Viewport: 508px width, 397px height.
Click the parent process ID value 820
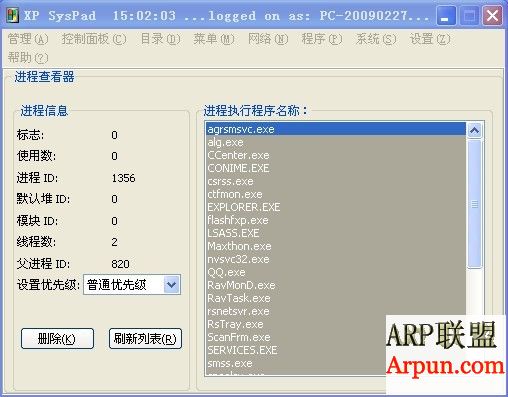(x=120, y=264)
